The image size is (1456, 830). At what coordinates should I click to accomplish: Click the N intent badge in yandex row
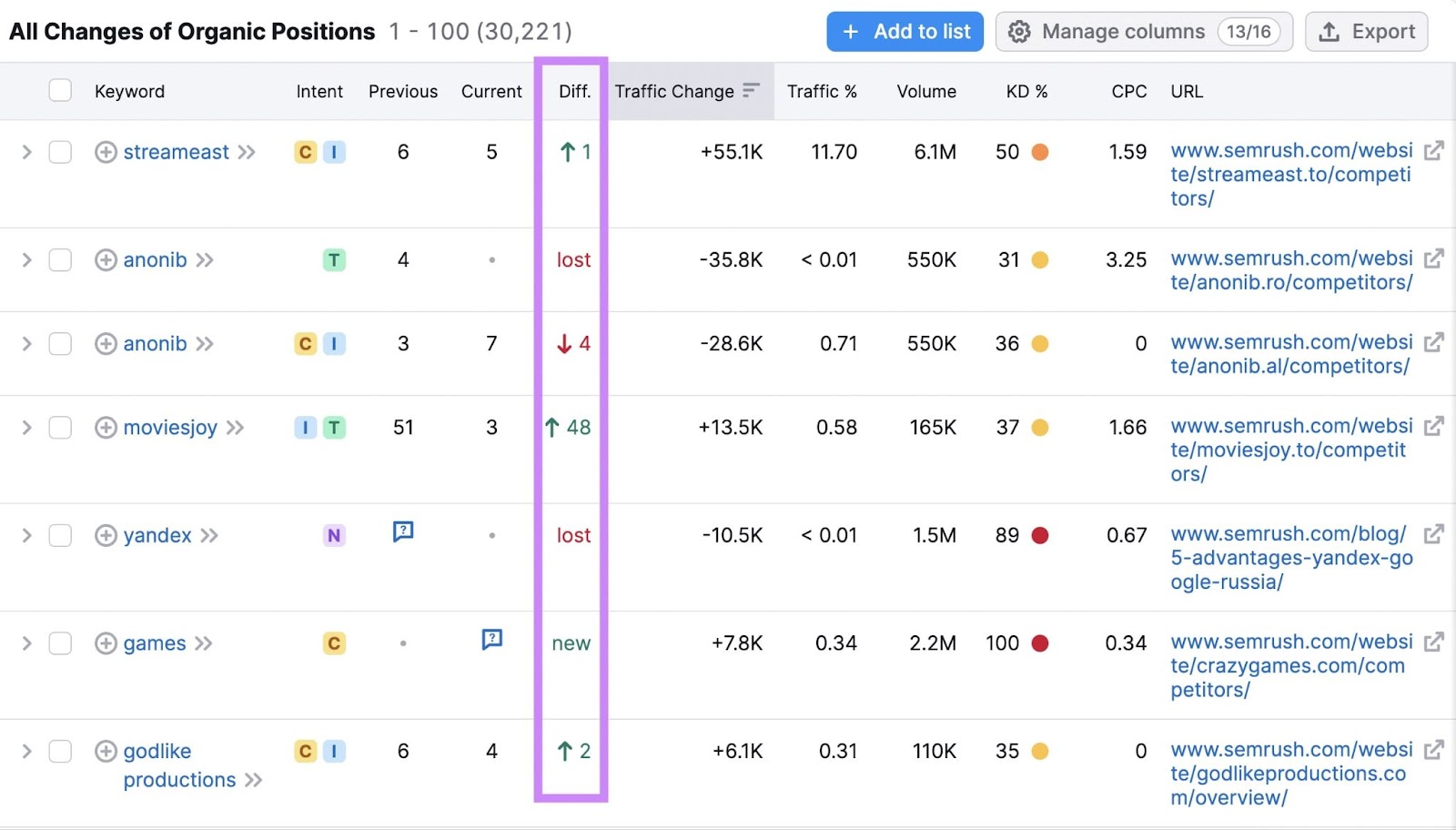click(x=334, y=535)
